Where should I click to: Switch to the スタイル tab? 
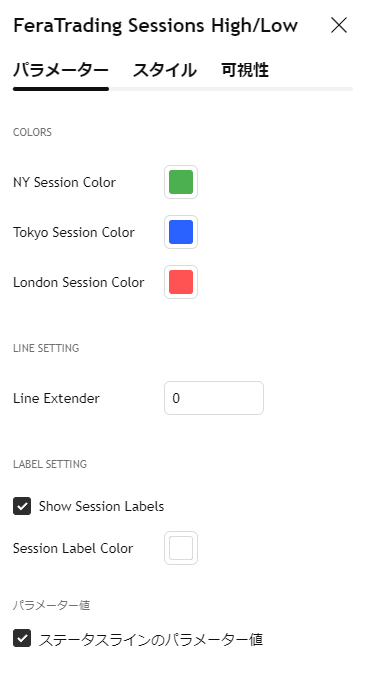165,70
